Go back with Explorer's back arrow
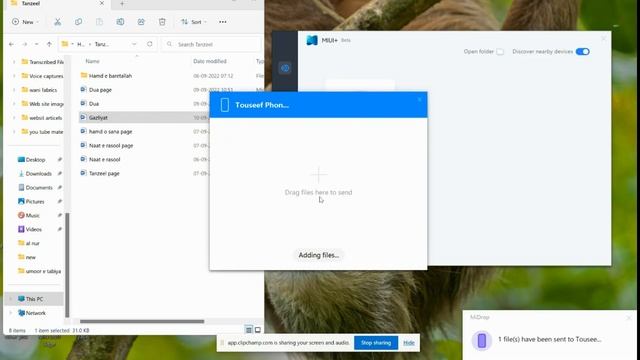Viewport: 640px width, 360px height. pyautogui.click(x=11, y=44)
